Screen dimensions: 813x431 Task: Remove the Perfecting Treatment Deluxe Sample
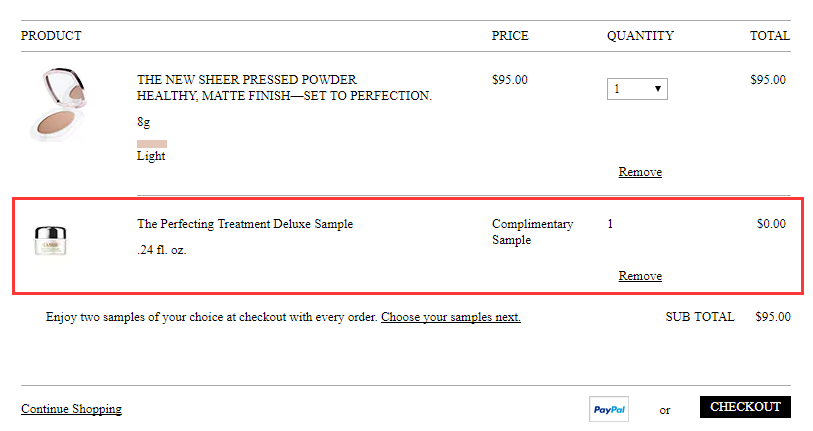tap(640, 275)
